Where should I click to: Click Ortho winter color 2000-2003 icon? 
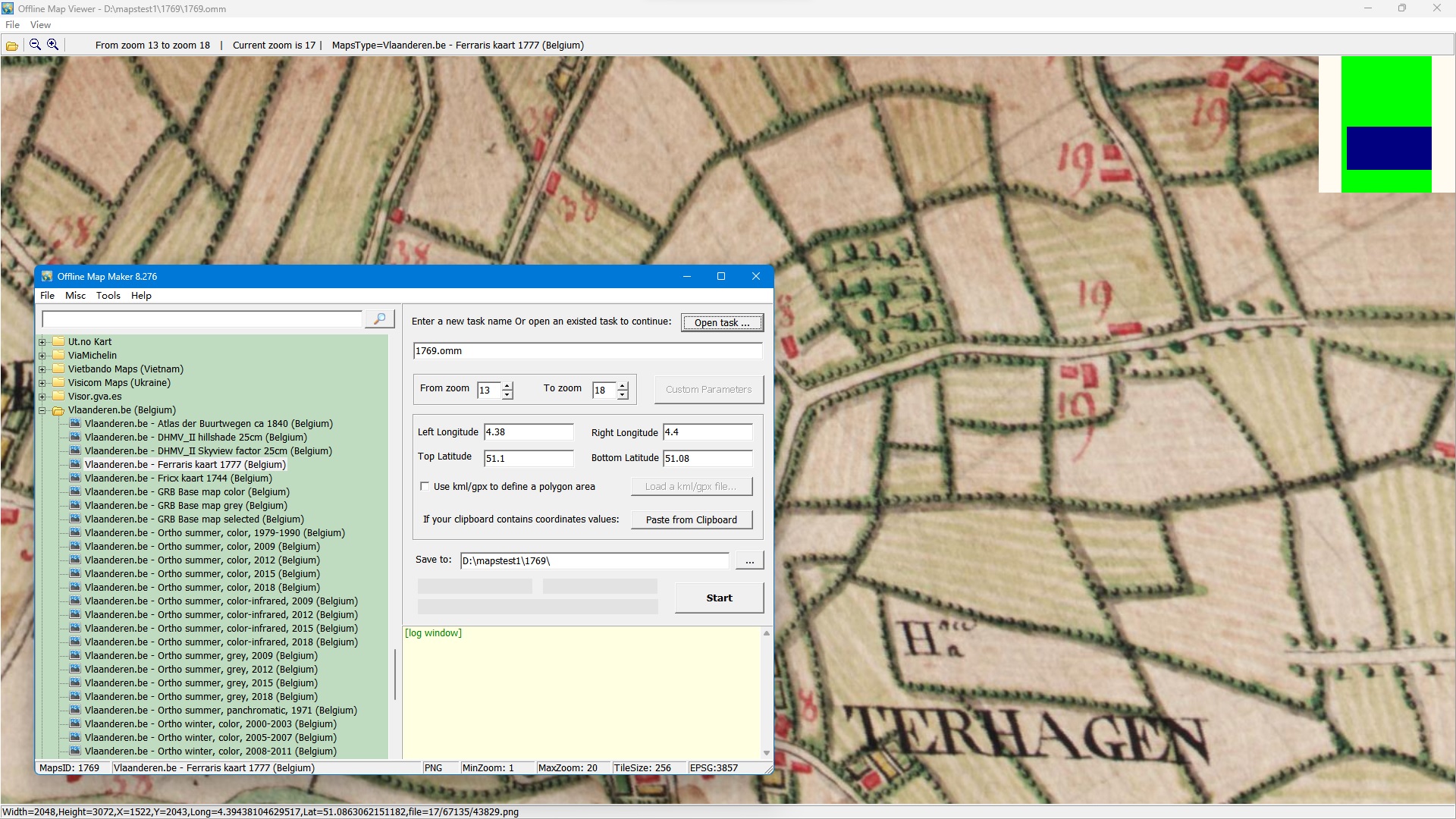point(75,723)
